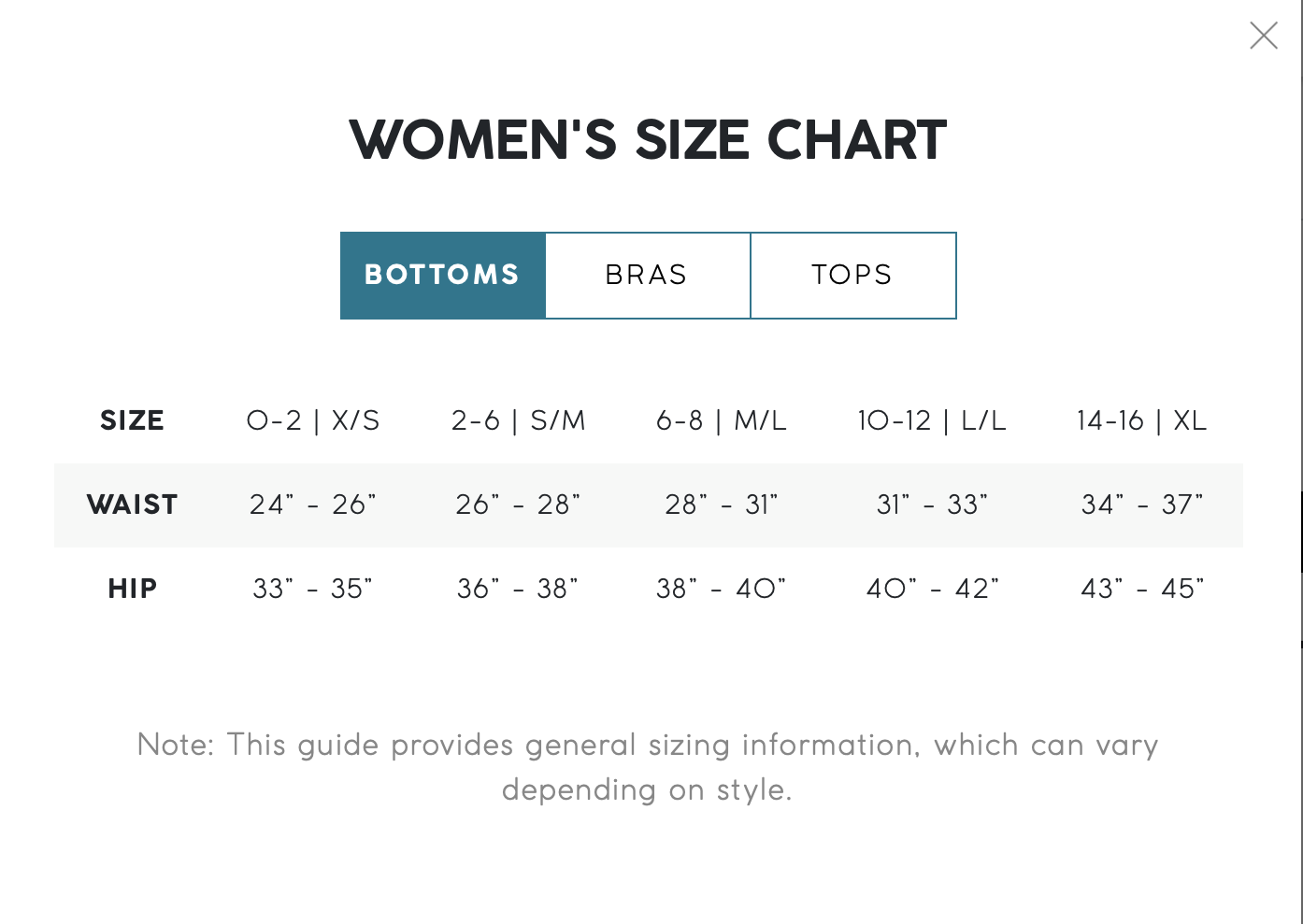
Task: Close the size chart with X icon
Action: (x=1264, y=36)
